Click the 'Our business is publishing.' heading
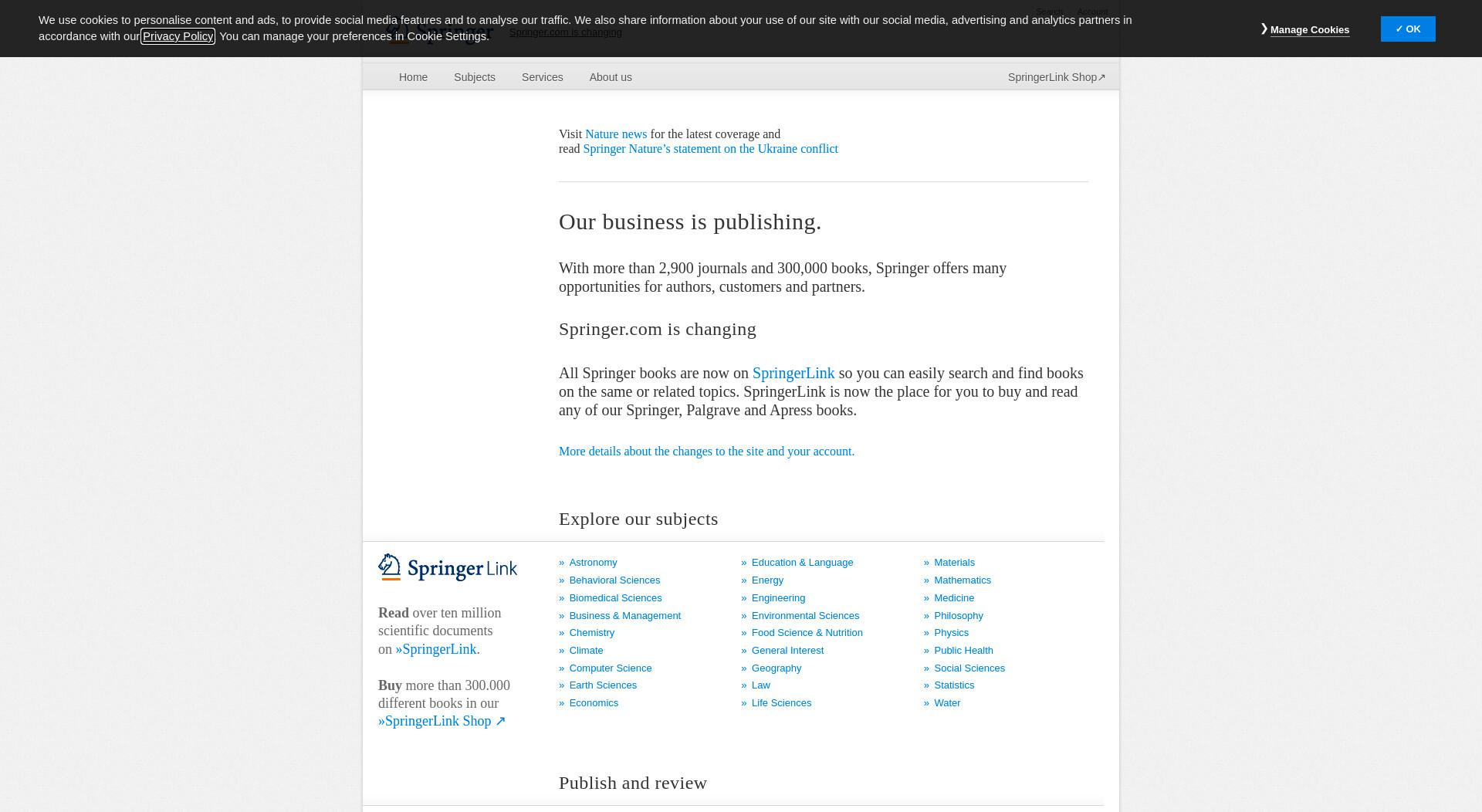 (690, 222)
